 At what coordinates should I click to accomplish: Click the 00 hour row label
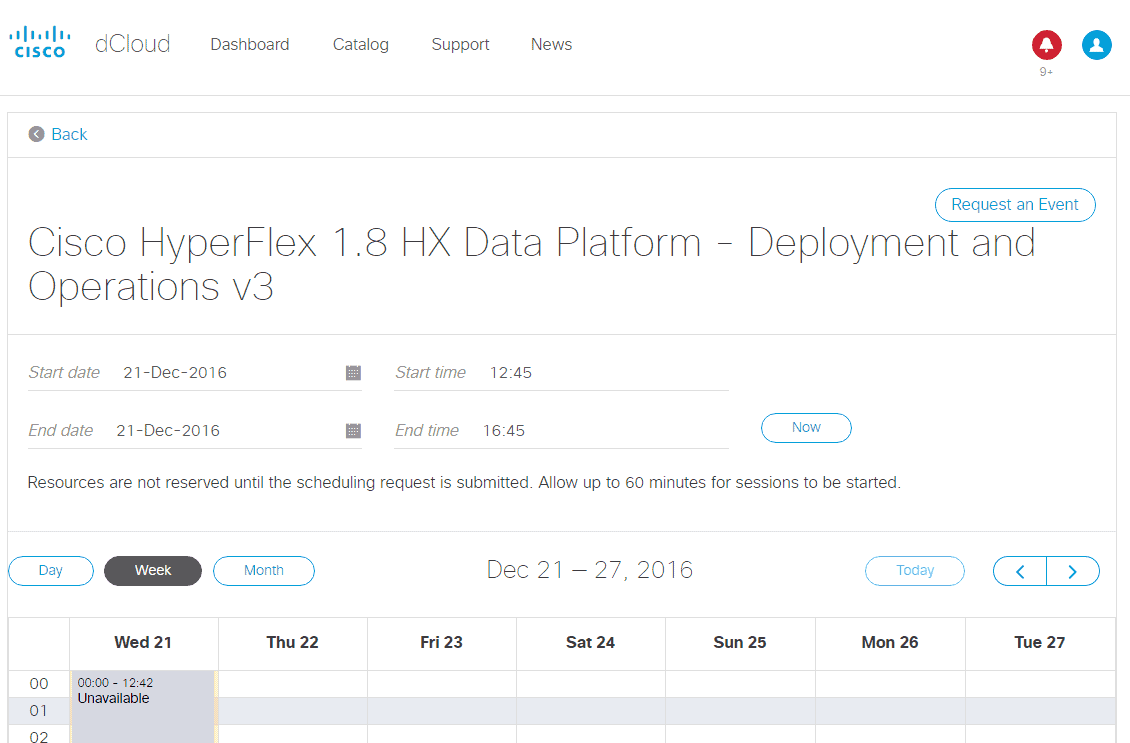point(39,684)
